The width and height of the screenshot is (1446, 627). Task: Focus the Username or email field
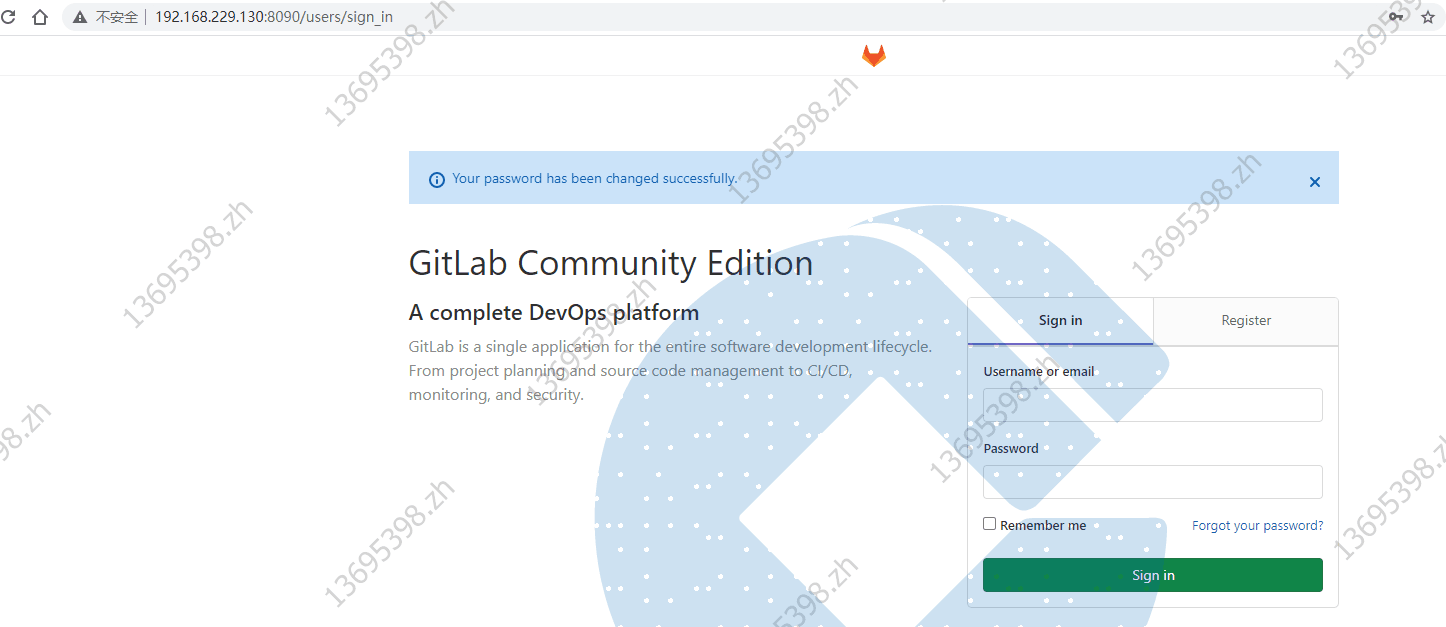point(1153,405)
